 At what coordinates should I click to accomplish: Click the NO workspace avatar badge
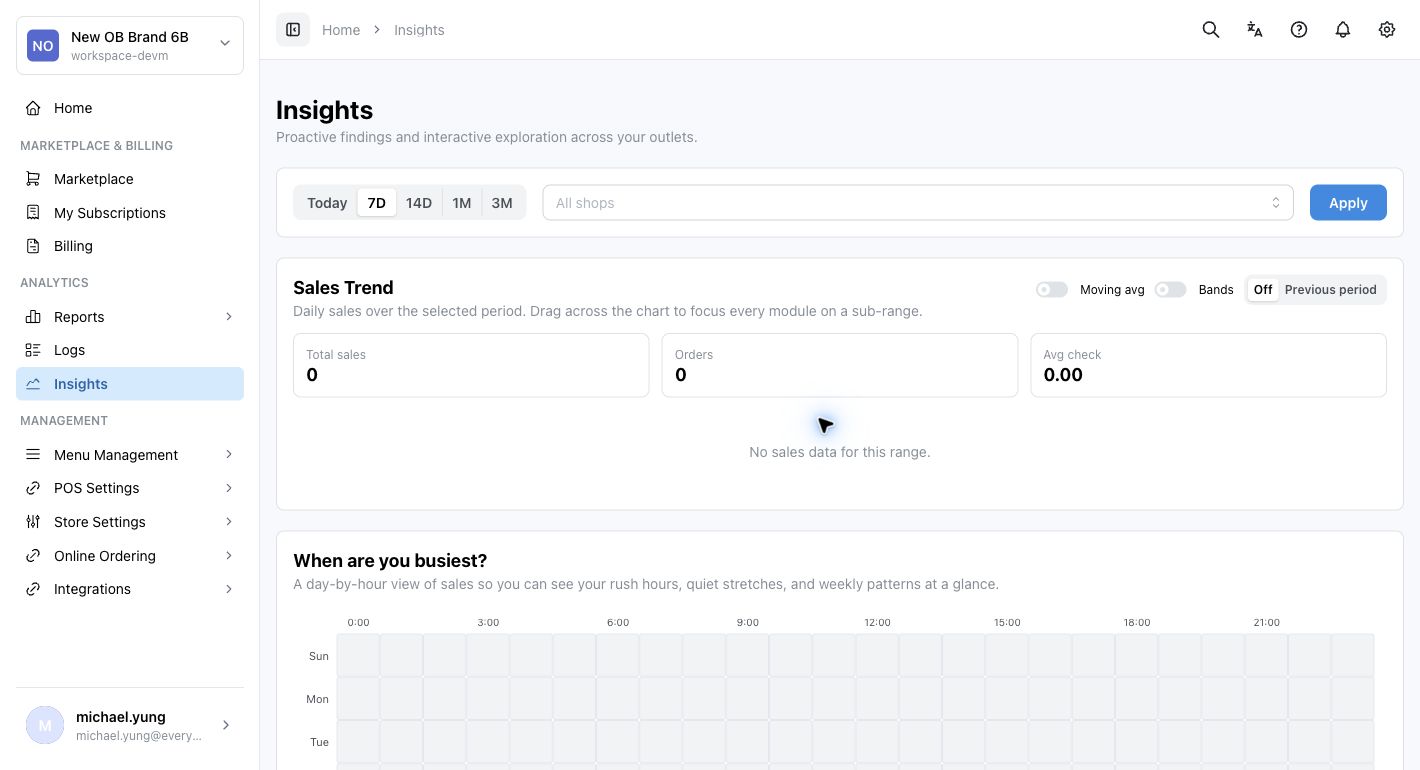(43, 45)
